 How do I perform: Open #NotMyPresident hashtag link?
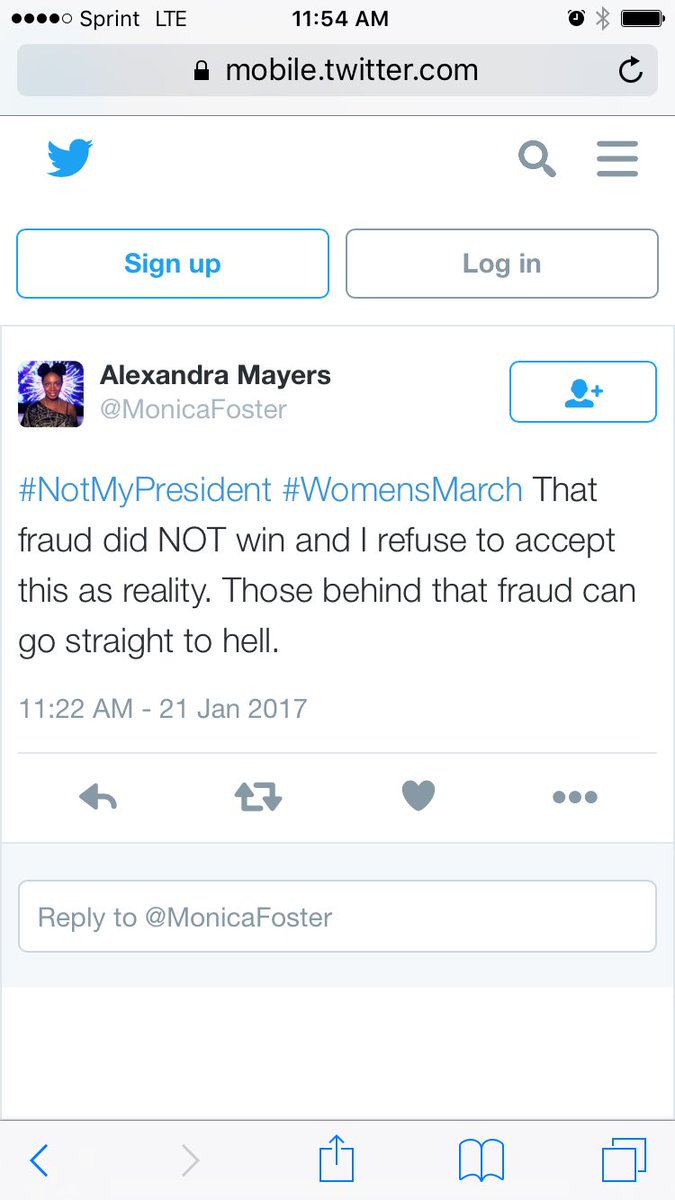coord(145,490)
